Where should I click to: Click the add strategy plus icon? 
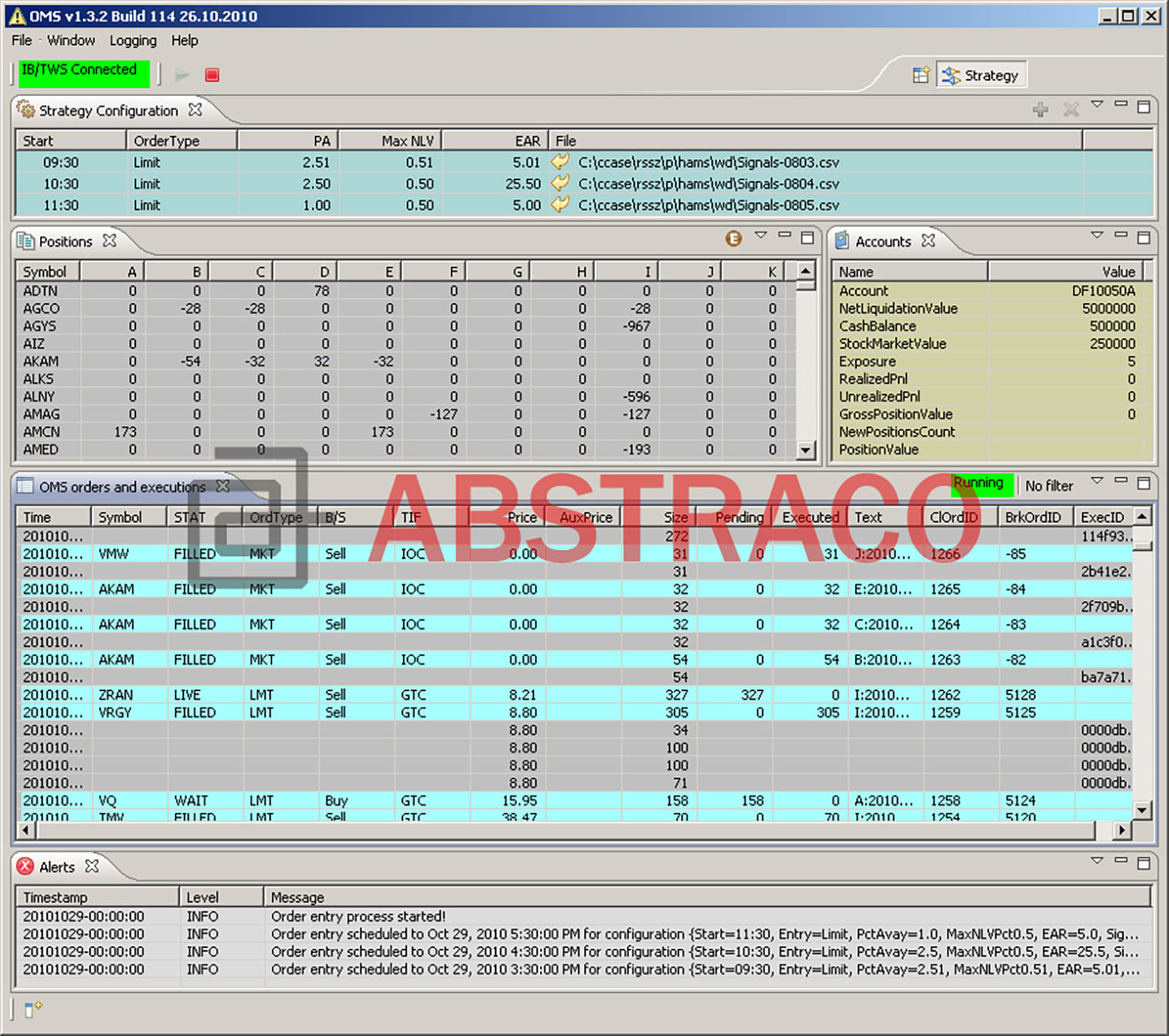click(x=1041, y=110)
